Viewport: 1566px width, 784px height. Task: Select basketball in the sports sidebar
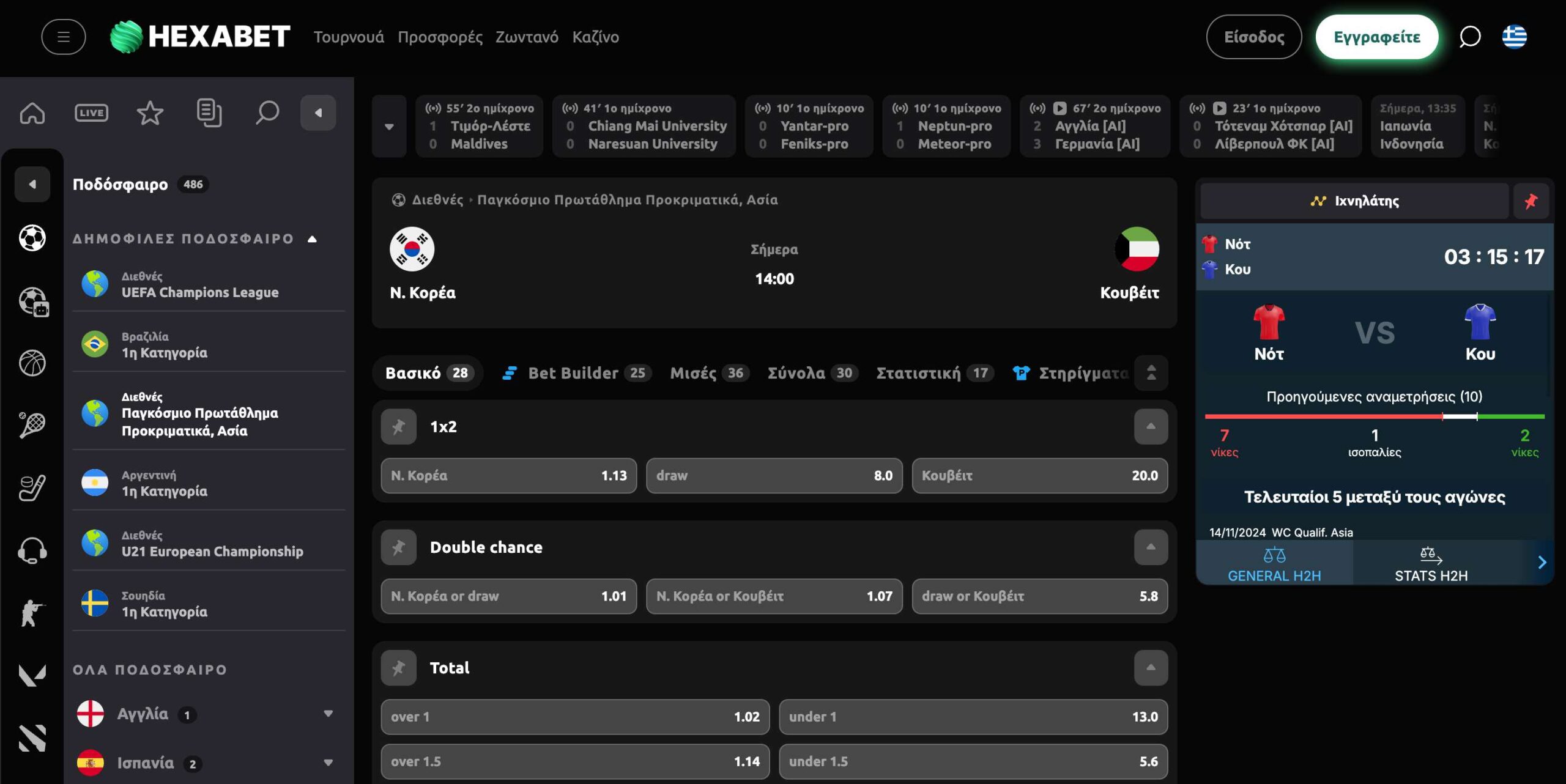coord(32,363)
